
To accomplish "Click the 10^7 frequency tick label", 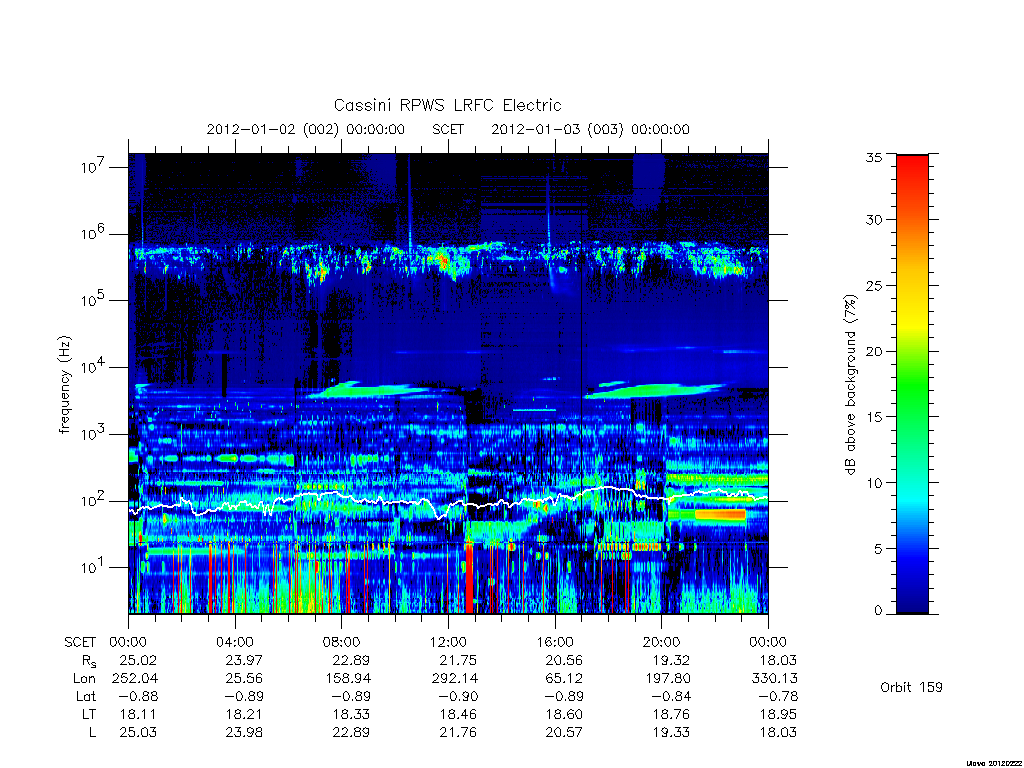I will tap(93, 167).
